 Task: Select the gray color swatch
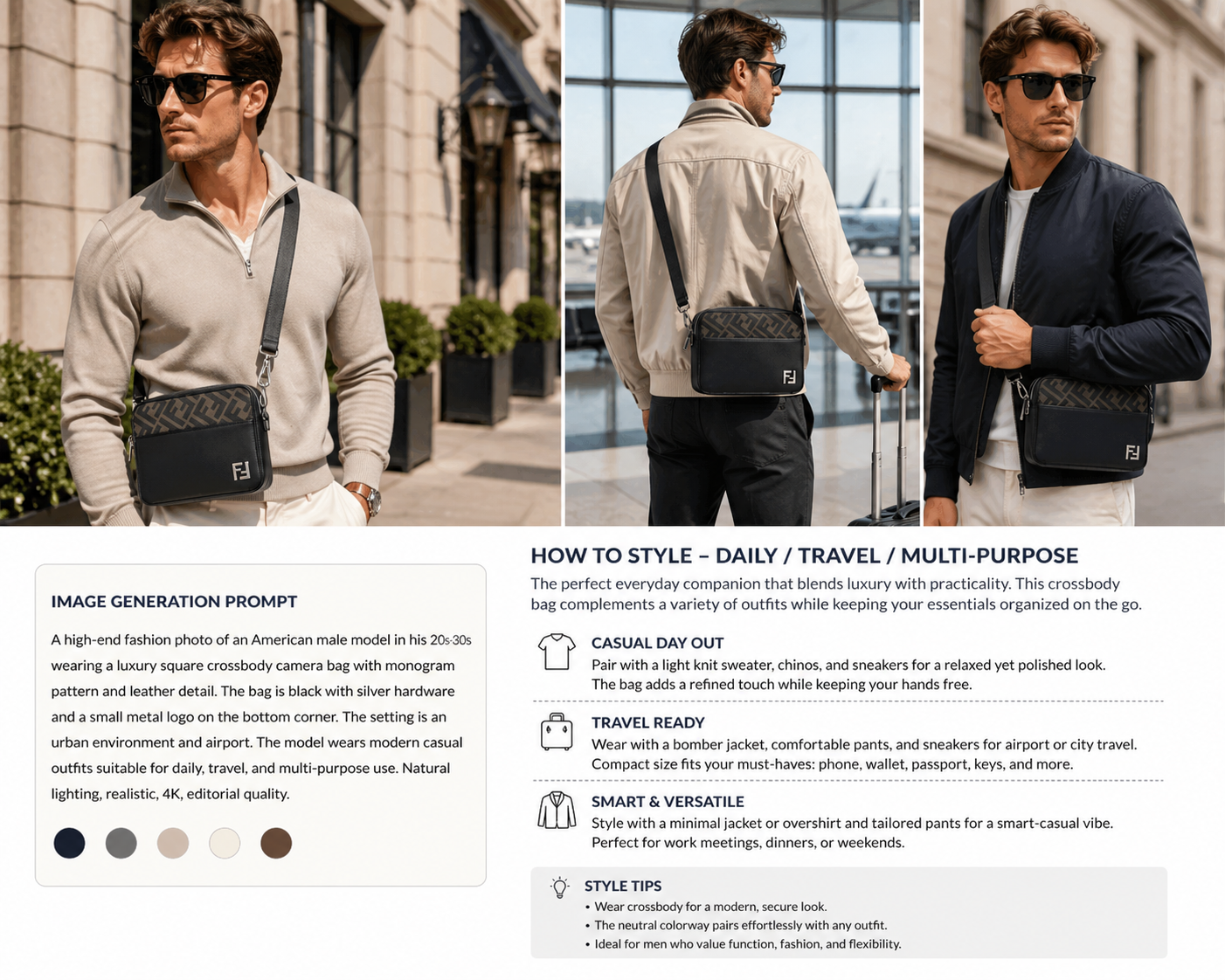tap(121, 843)
